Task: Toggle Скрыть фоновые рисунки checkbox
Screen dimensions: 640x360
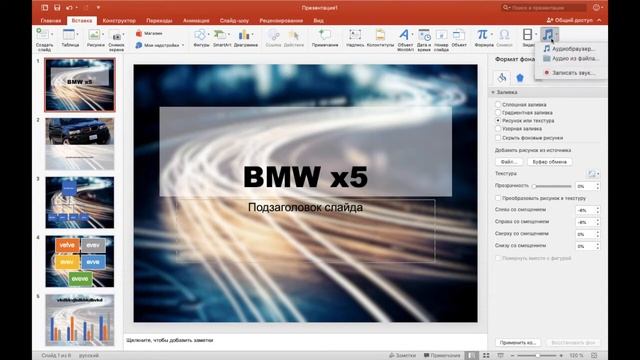Action: pos(498,138)
